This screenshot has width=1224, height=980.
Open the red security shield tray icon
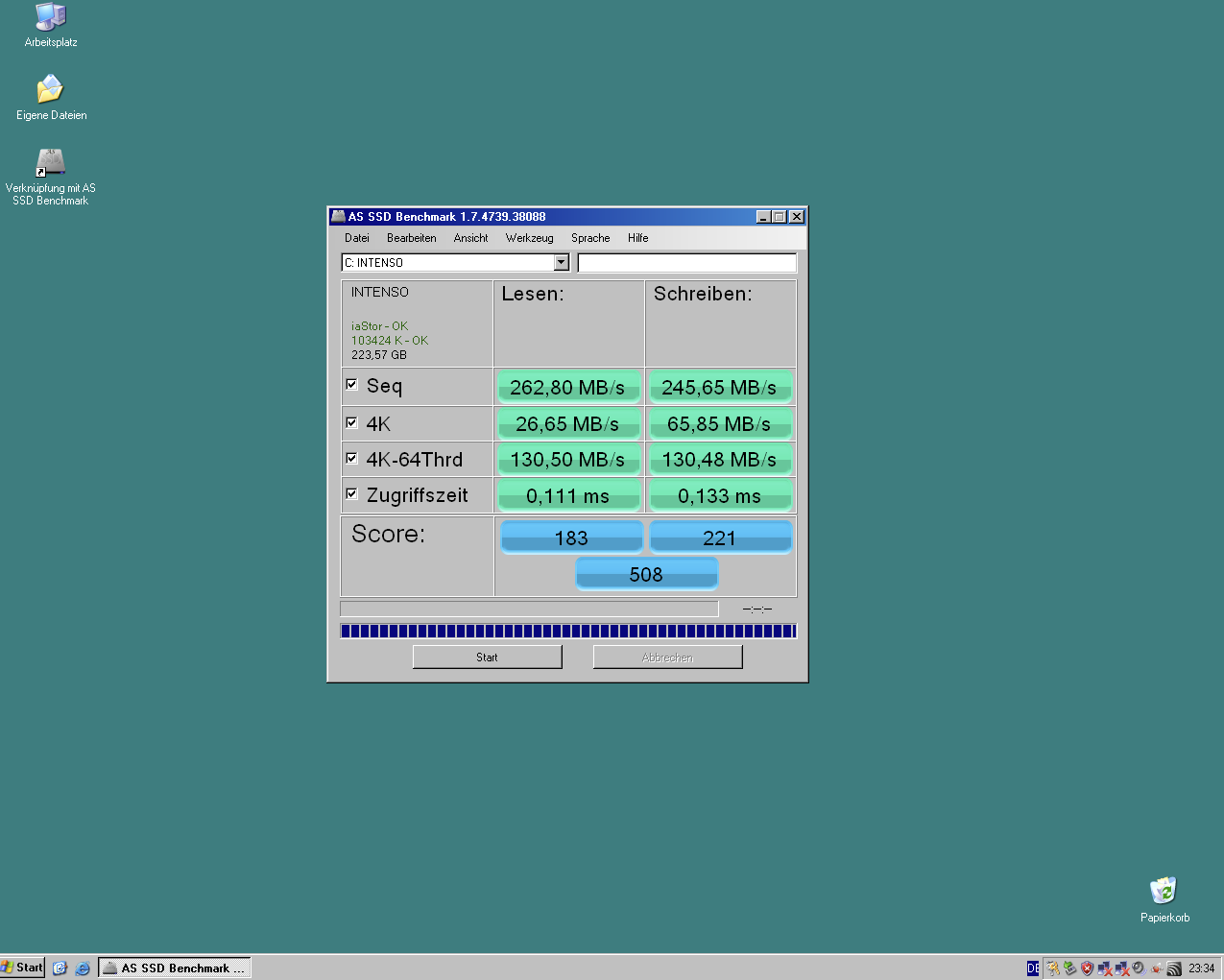(x=1087, y=968)
